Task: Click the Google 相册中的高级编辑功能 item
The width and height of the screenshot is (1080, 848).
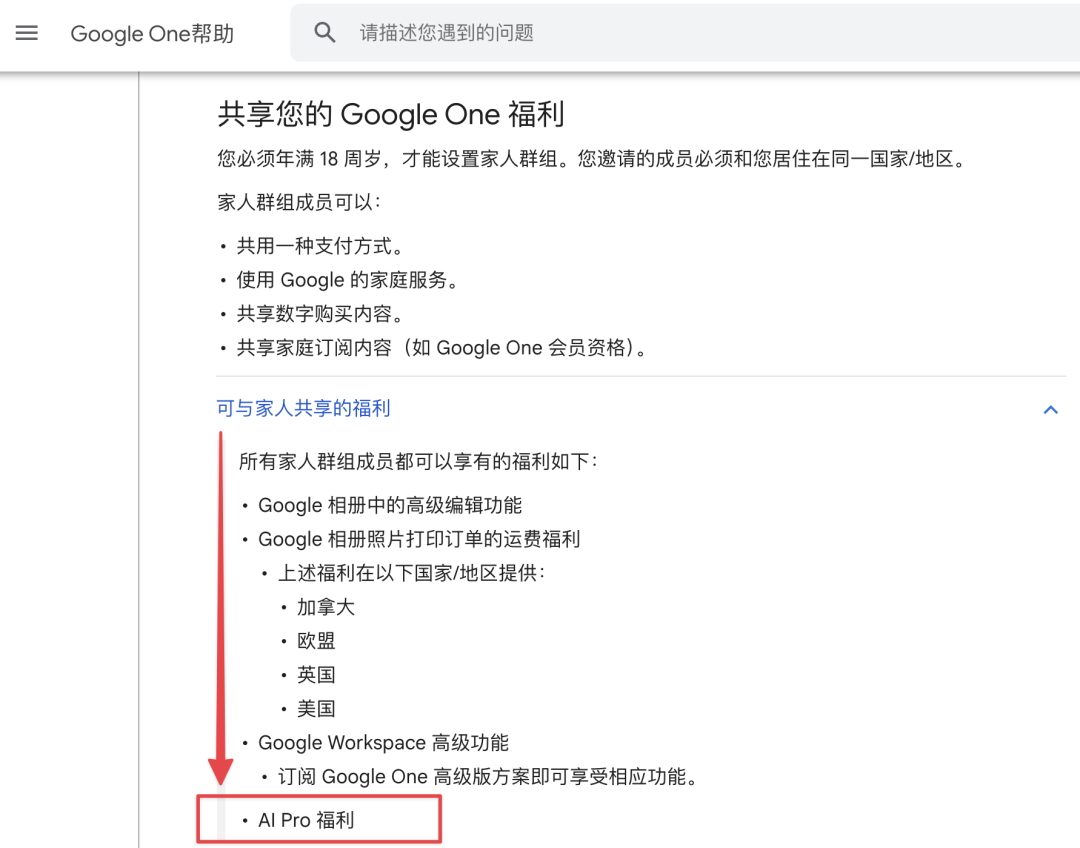Action: pyautogui.click(x=390, y=506)
